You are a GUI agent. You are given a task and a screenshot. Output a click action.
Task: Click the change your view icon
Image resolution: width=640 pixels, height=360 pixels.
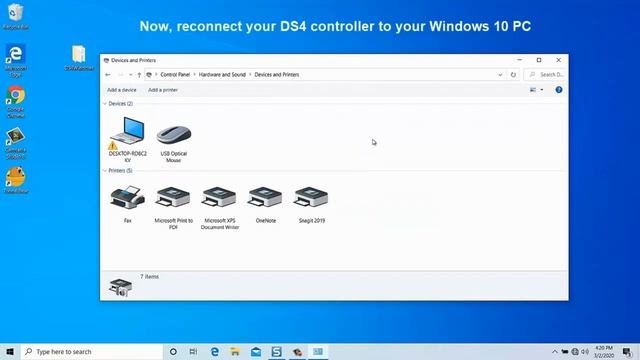click(533, 90)
